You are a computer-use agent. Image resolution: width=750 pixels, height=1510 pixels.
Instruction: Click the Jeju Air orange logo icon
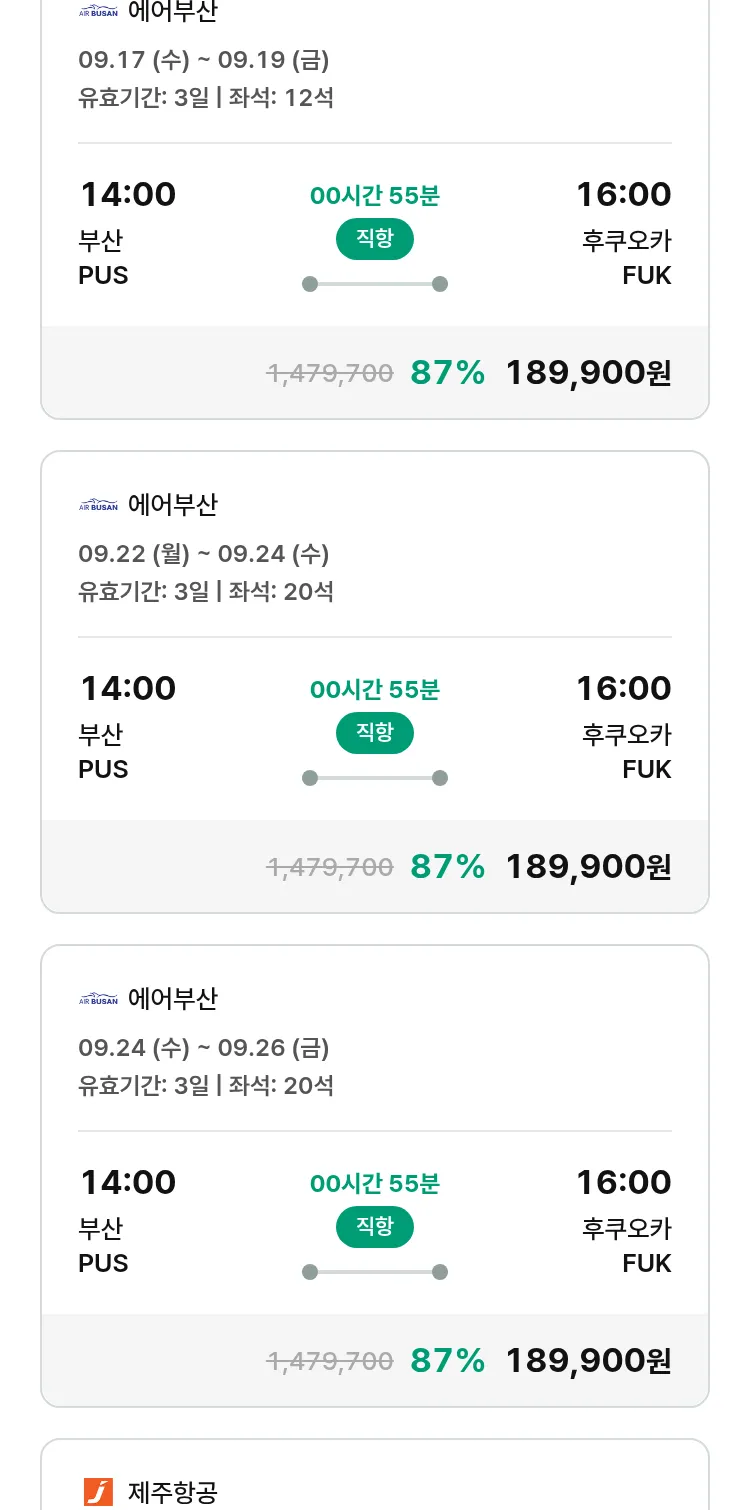pyautogui.click(x=98, y=1492)
